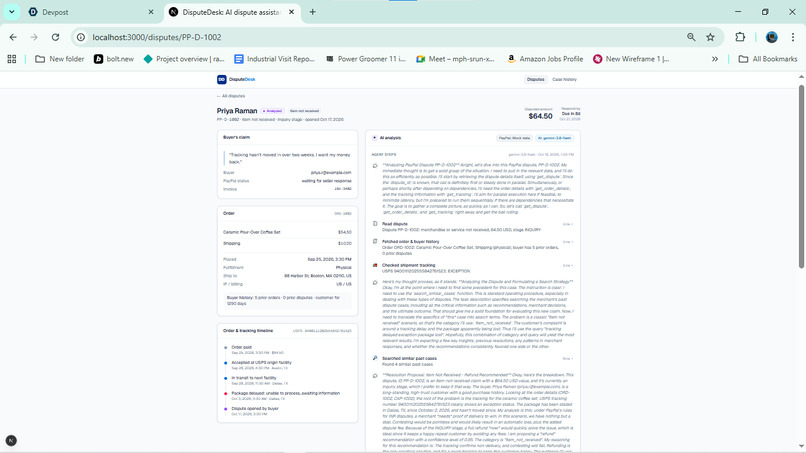Viewport: 806px width, 453px height.
Task: Expand the Fetched order & buyer history step
Action: coord(567,242)
